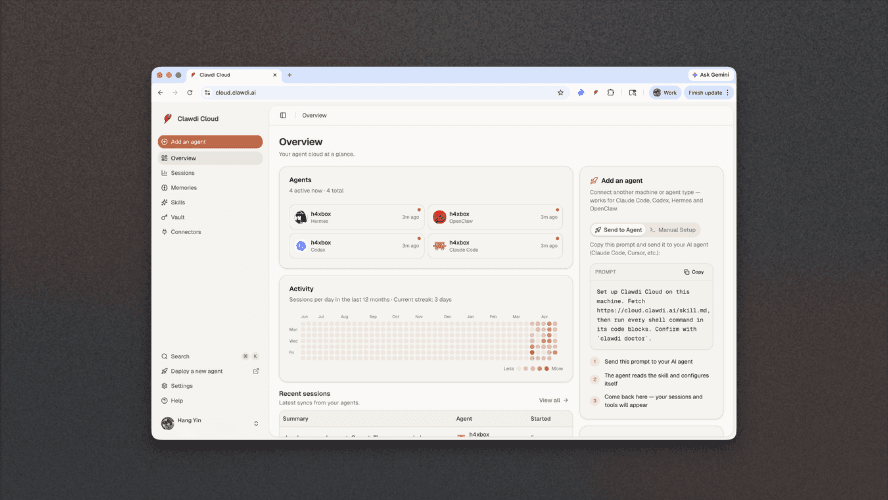Click the darkest legend swatch next to More
The image size is (888, 500).
pyautogui.click(x=547, y=369)
